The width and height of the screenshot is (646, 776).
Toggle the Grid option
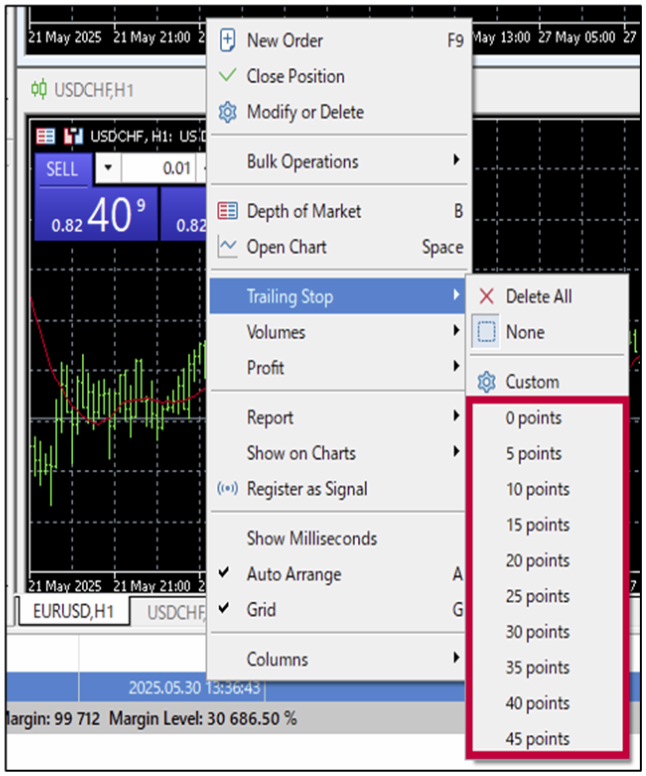261,610
